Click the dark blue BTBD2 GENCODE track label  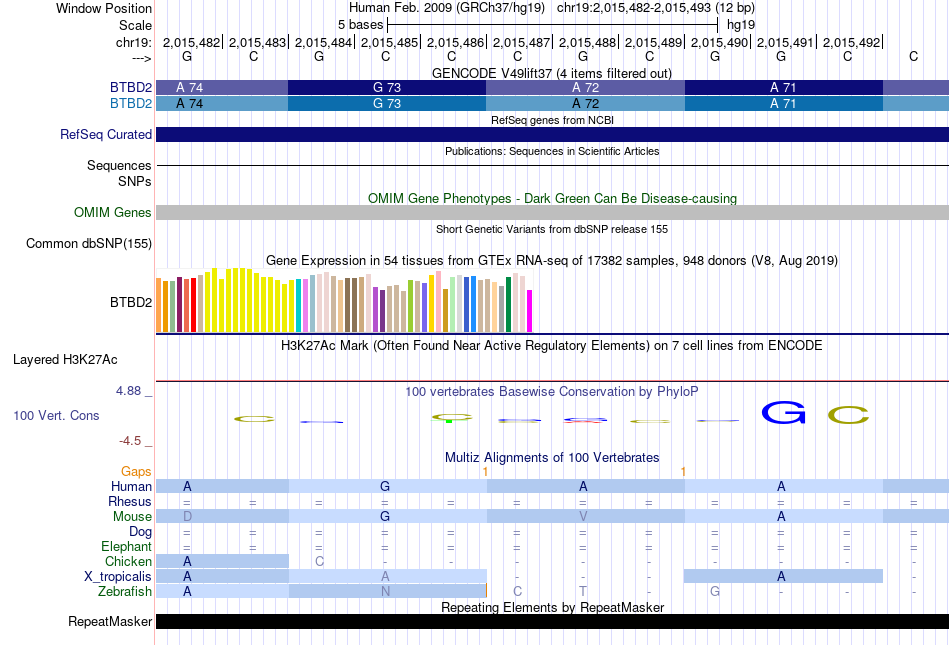tap(130, 88)
